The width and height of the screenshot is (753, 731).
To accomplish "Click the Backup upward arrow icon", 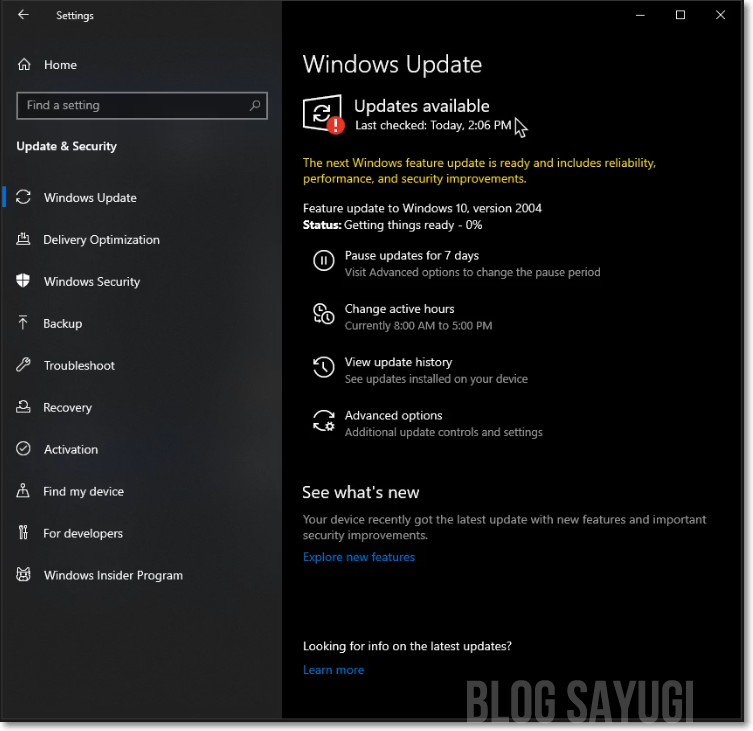I will [23, 323].
